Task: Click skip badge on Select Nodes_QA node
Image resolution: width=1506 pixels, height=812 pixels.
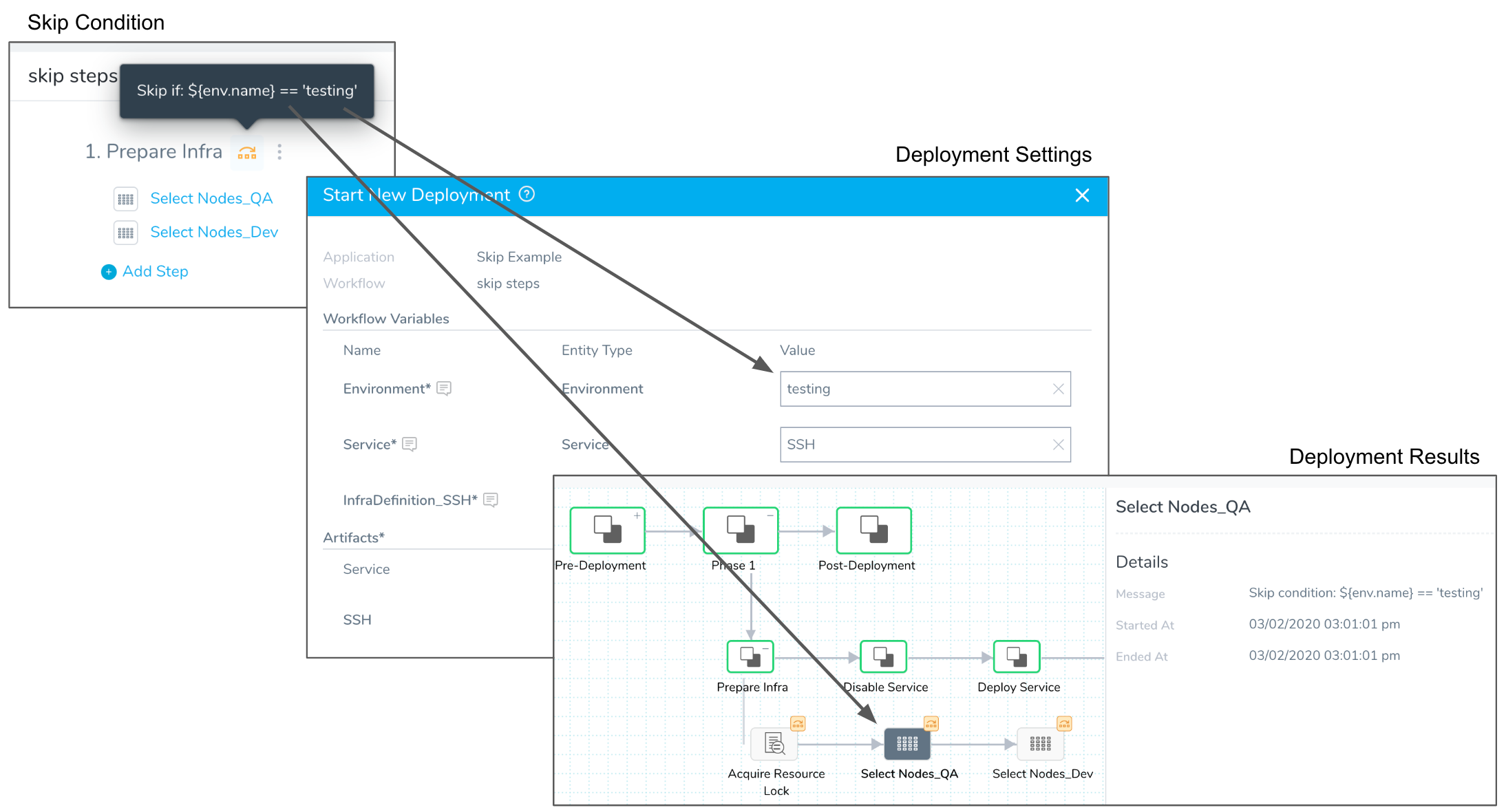Action: coord(931,724)
